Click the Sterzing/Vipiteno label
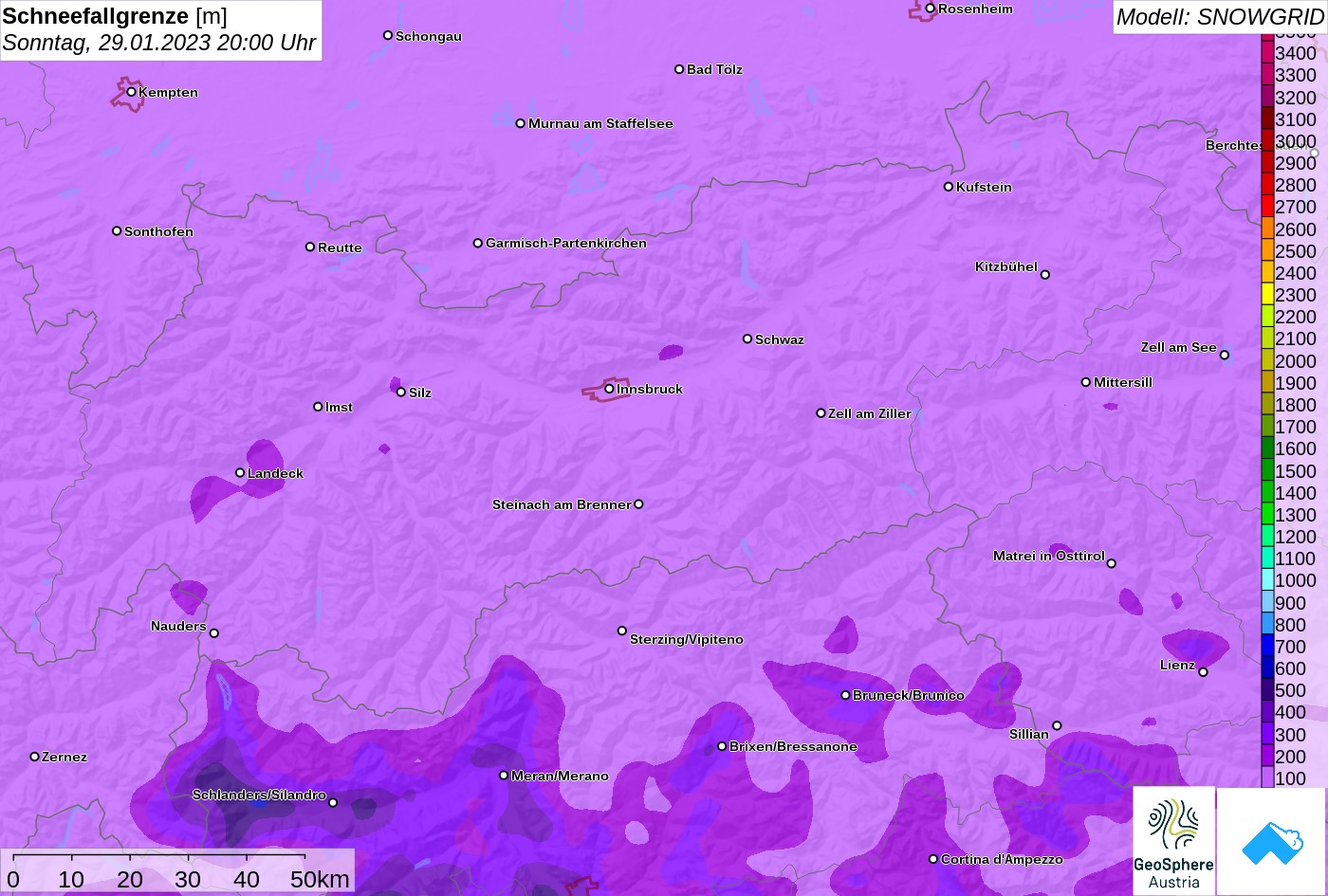Screen dimensions: 1328x896 click(687, 639)
